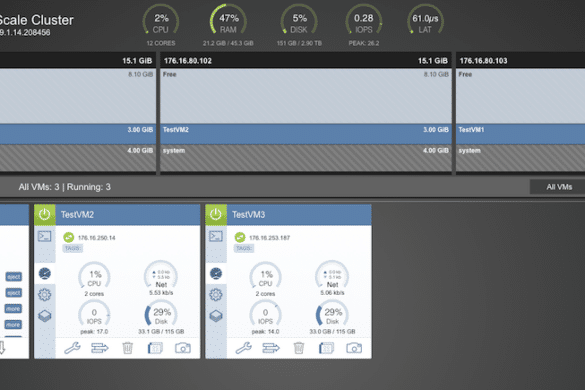Click the trash delete icon on TestVM2
The height and width of the screenshot is (390, 585).
click(x=128, y=348)
